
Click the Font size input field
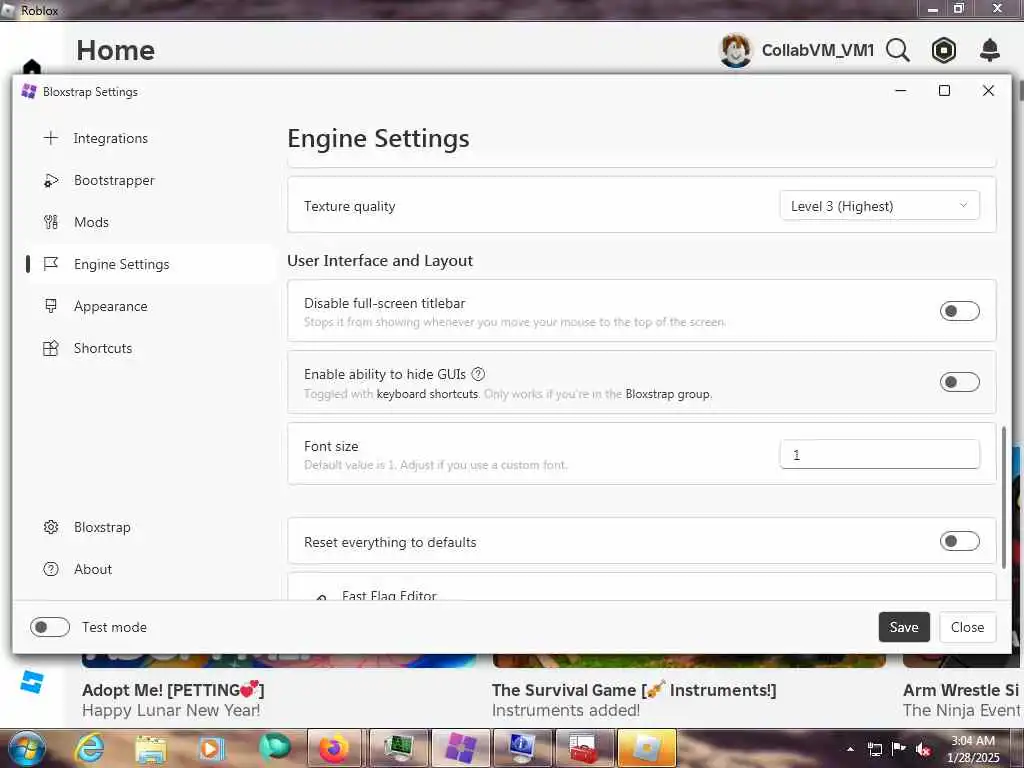point(879,455)
